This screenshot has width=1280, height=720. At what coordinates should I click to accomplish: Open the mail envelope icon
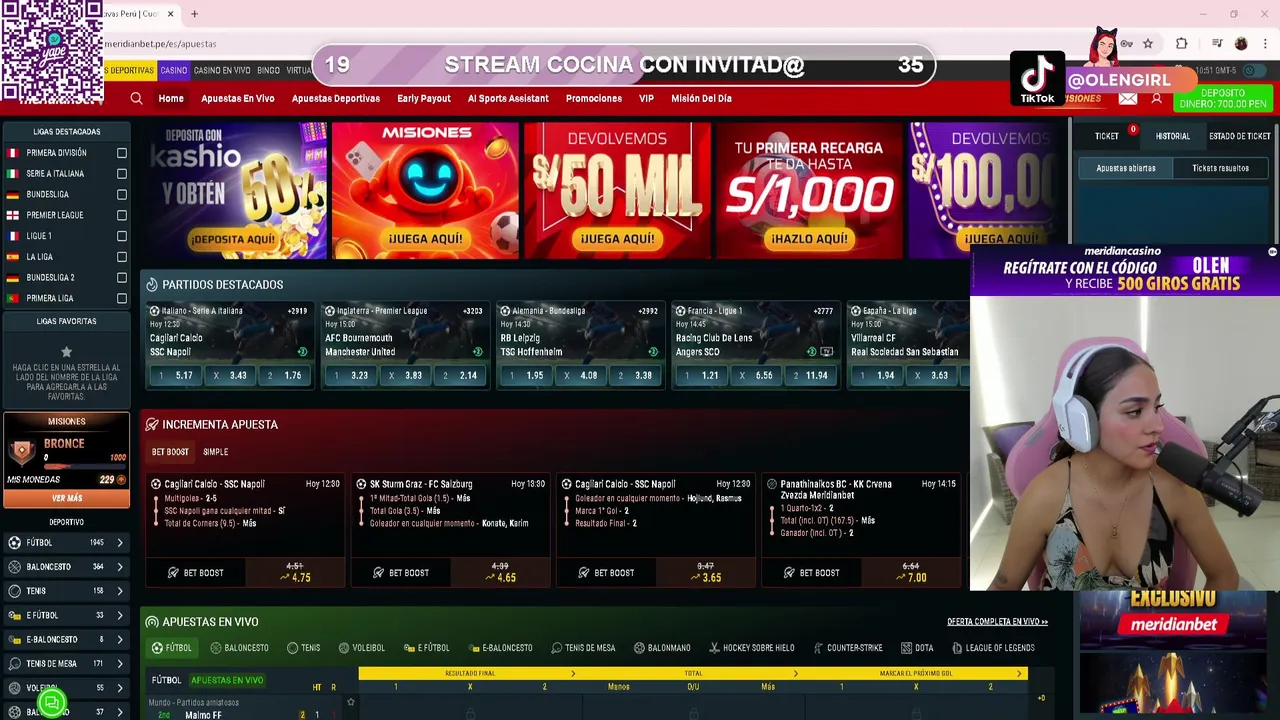1128,98
